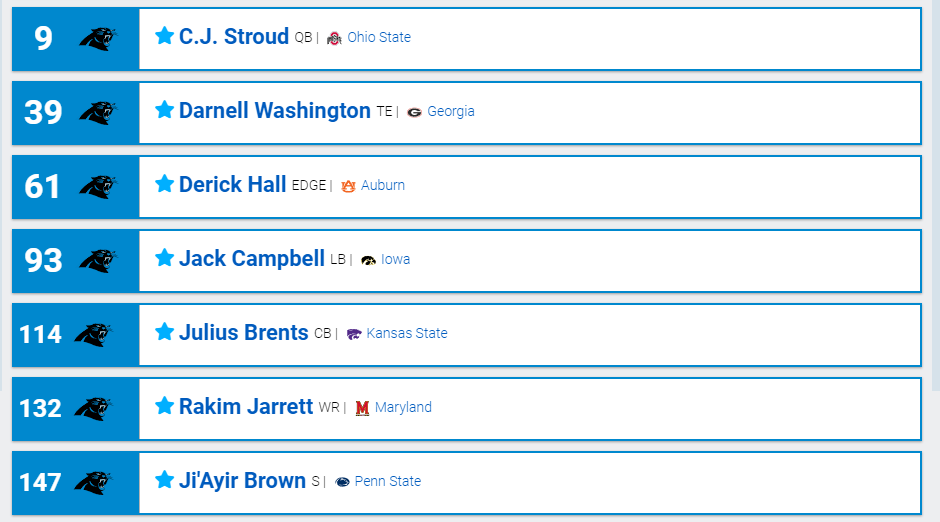Click the pick number 147 cell
The height and width of the screenshot is (522, 940).
coord(40,482)
